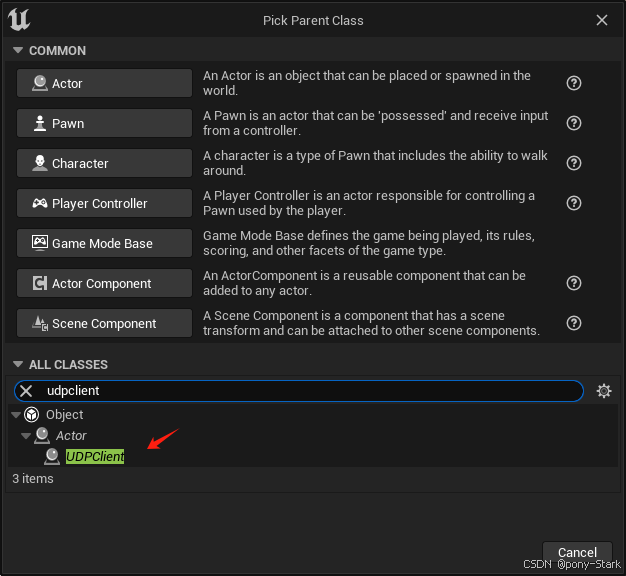Viewport: 626px width, 576px height.
Task: Open the help icon for Character description
Action: (574, 163)
